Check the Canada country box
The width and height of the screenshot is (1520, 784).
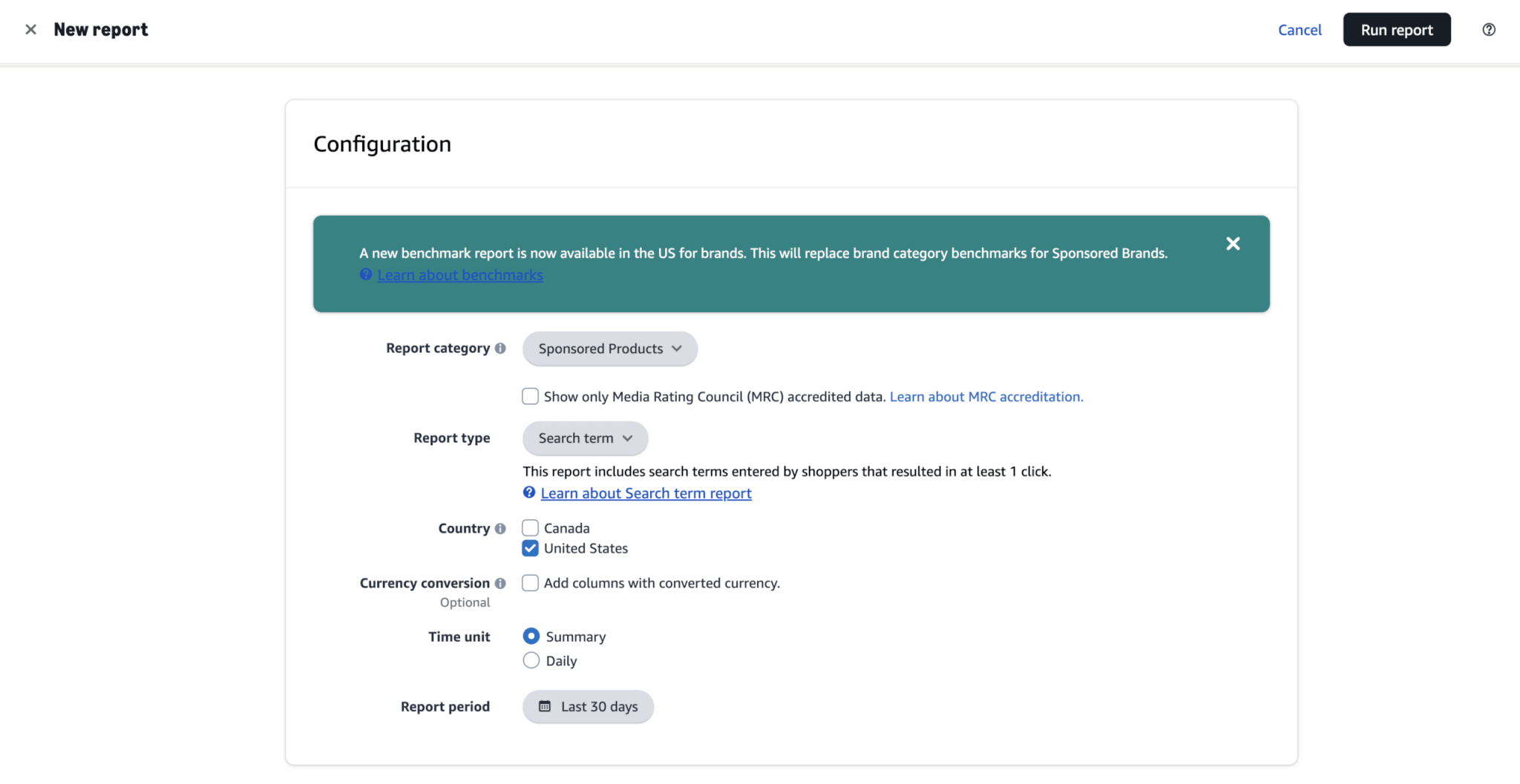(x=530, y=527)
